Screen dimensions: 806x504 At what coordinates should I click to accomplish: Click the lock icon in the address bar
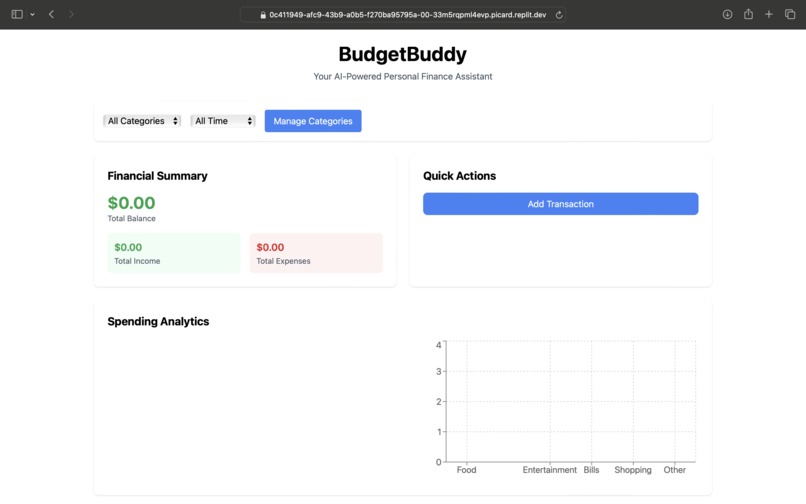(x=263, y=15)
